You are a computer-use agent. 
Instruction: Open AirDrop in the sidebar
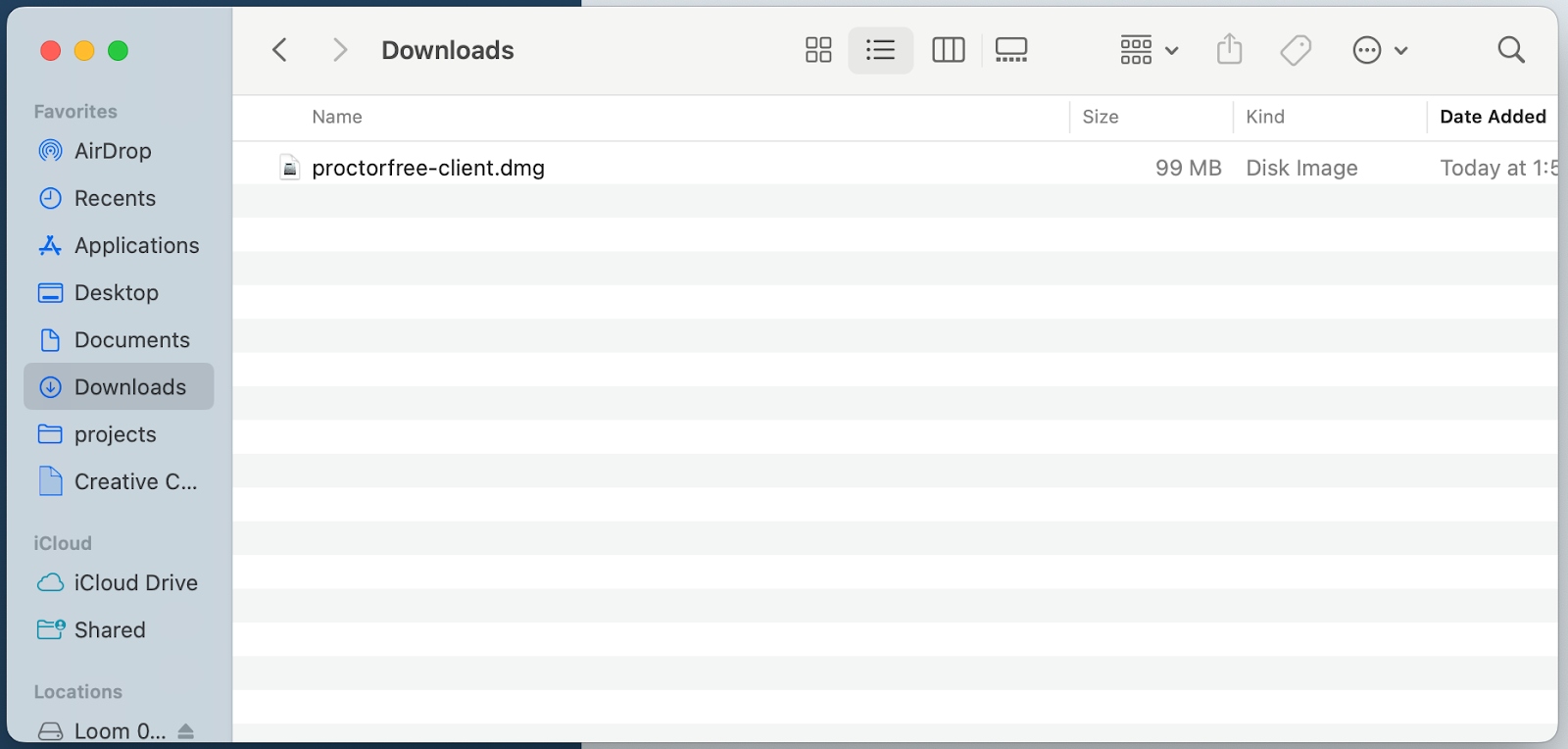113,151
